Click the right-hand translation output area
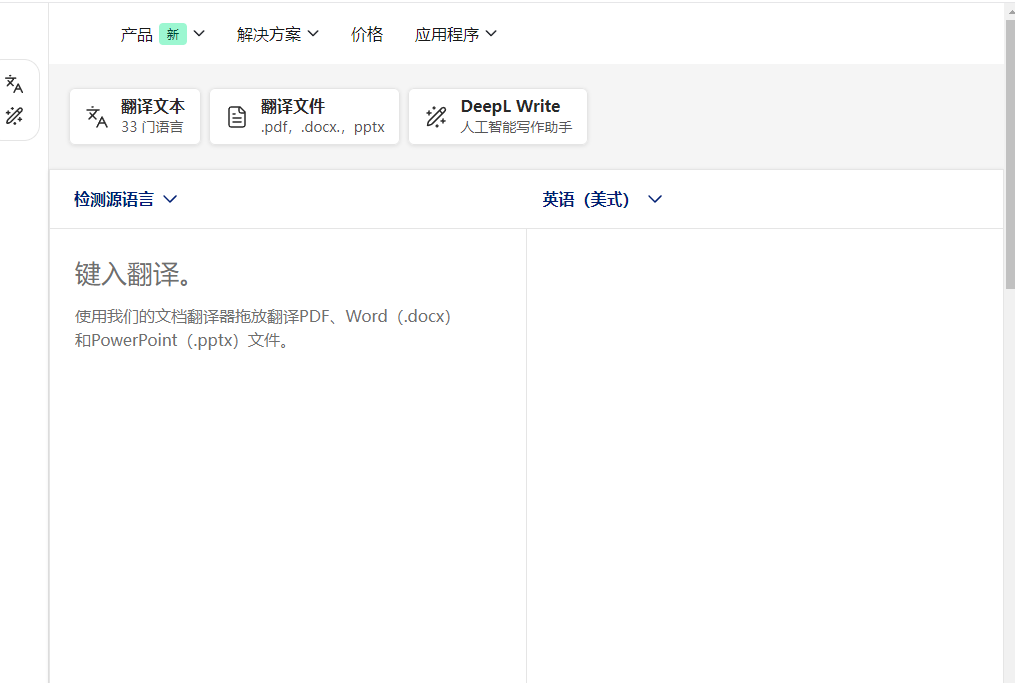The image size is (1015, 683). coord(764,455)
